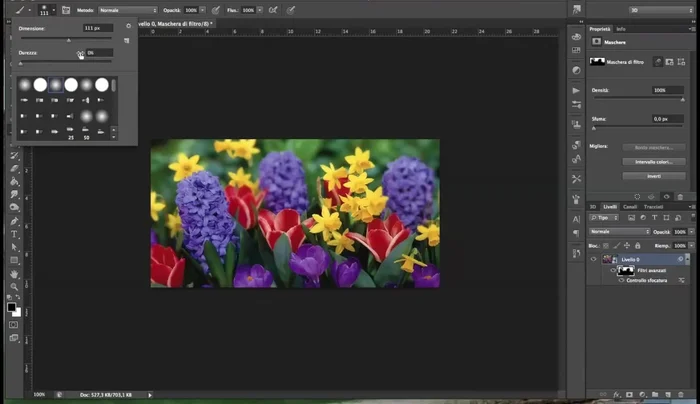700x404 pixels.
Task: Click the brush preset picker settings gear
Action: point(128,27)
